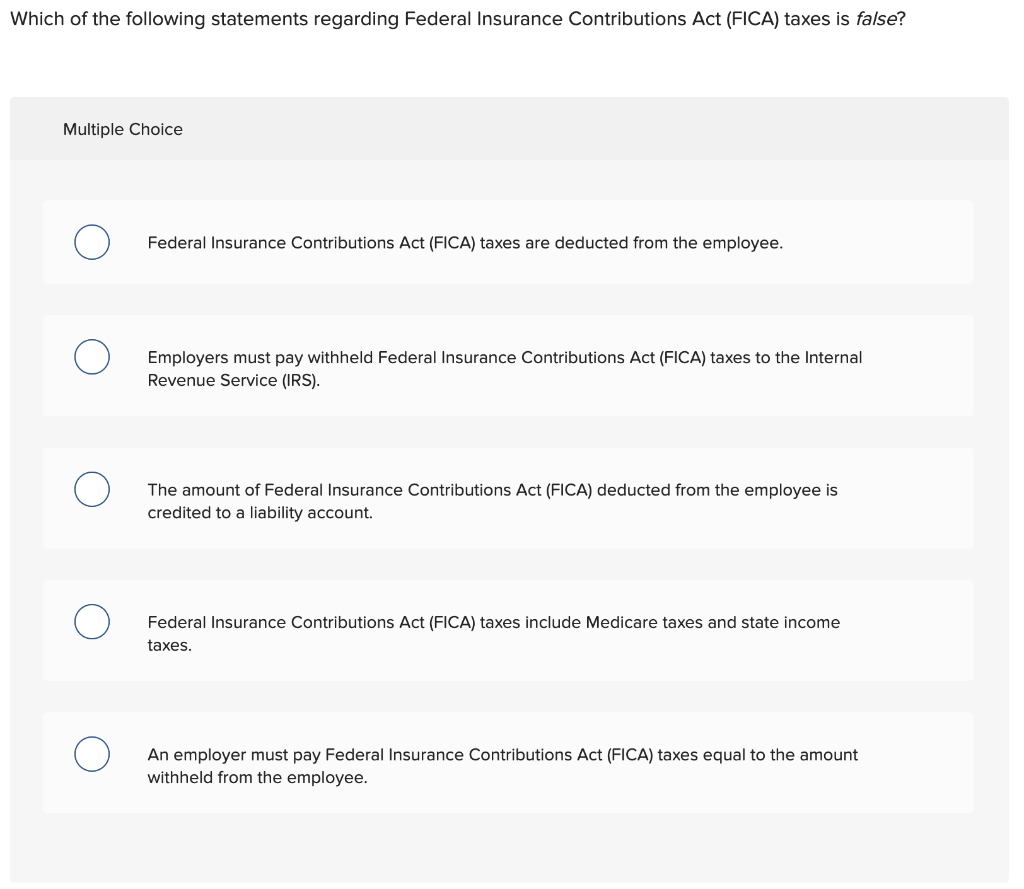Viewport: 1024px width, 889px height.
Task: Select the radio button for "deducted from the employee"
Action: (x=92, y=243)
